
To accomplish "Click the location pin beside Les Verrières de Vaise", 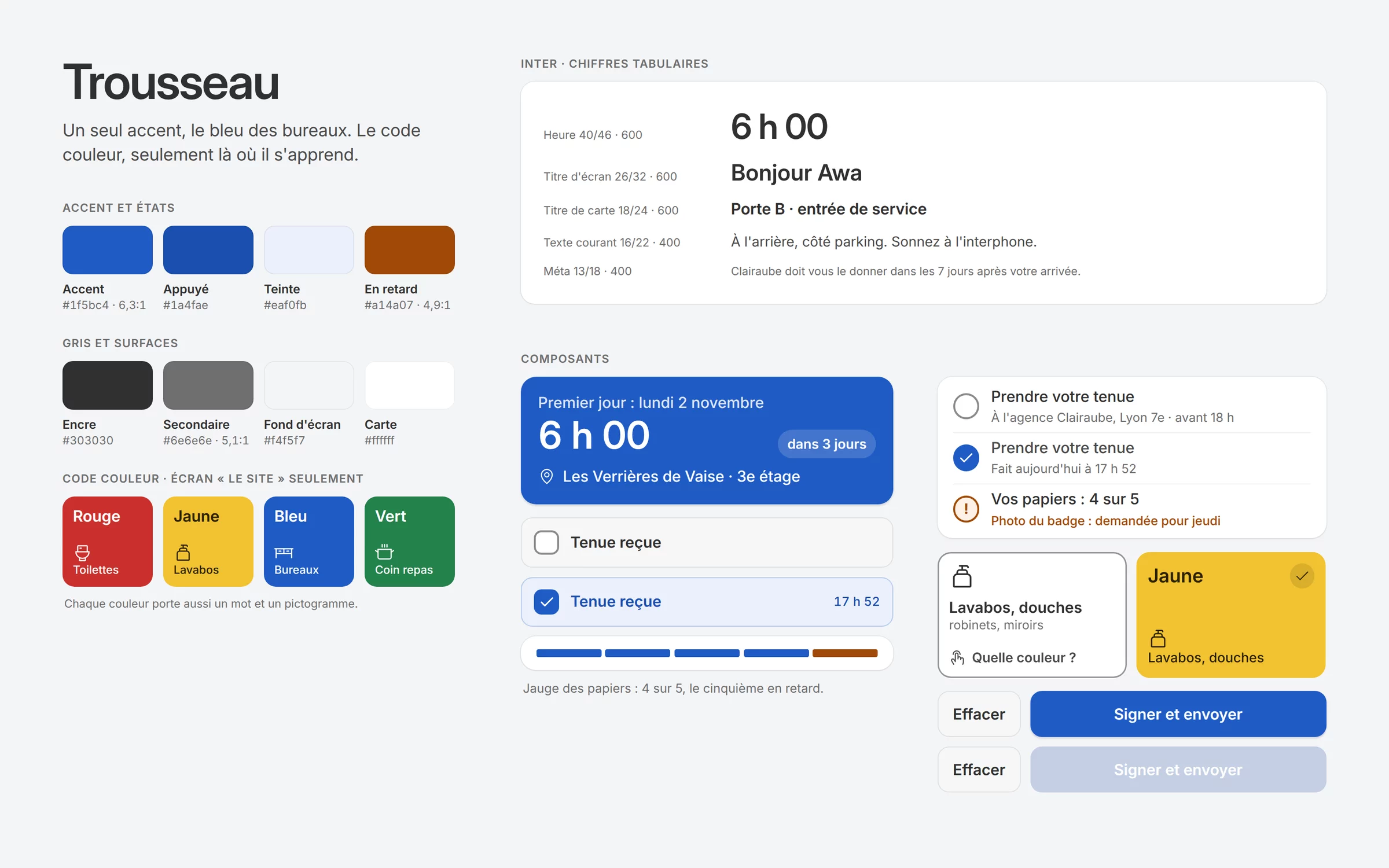I will [546, 476].
